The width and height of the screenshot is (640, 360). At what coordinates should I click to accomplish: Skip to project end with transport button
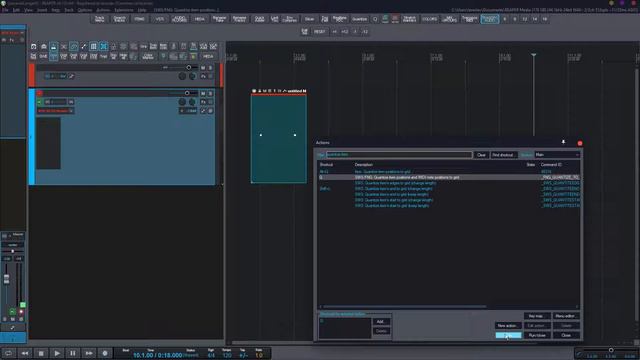tap(89, 353)
